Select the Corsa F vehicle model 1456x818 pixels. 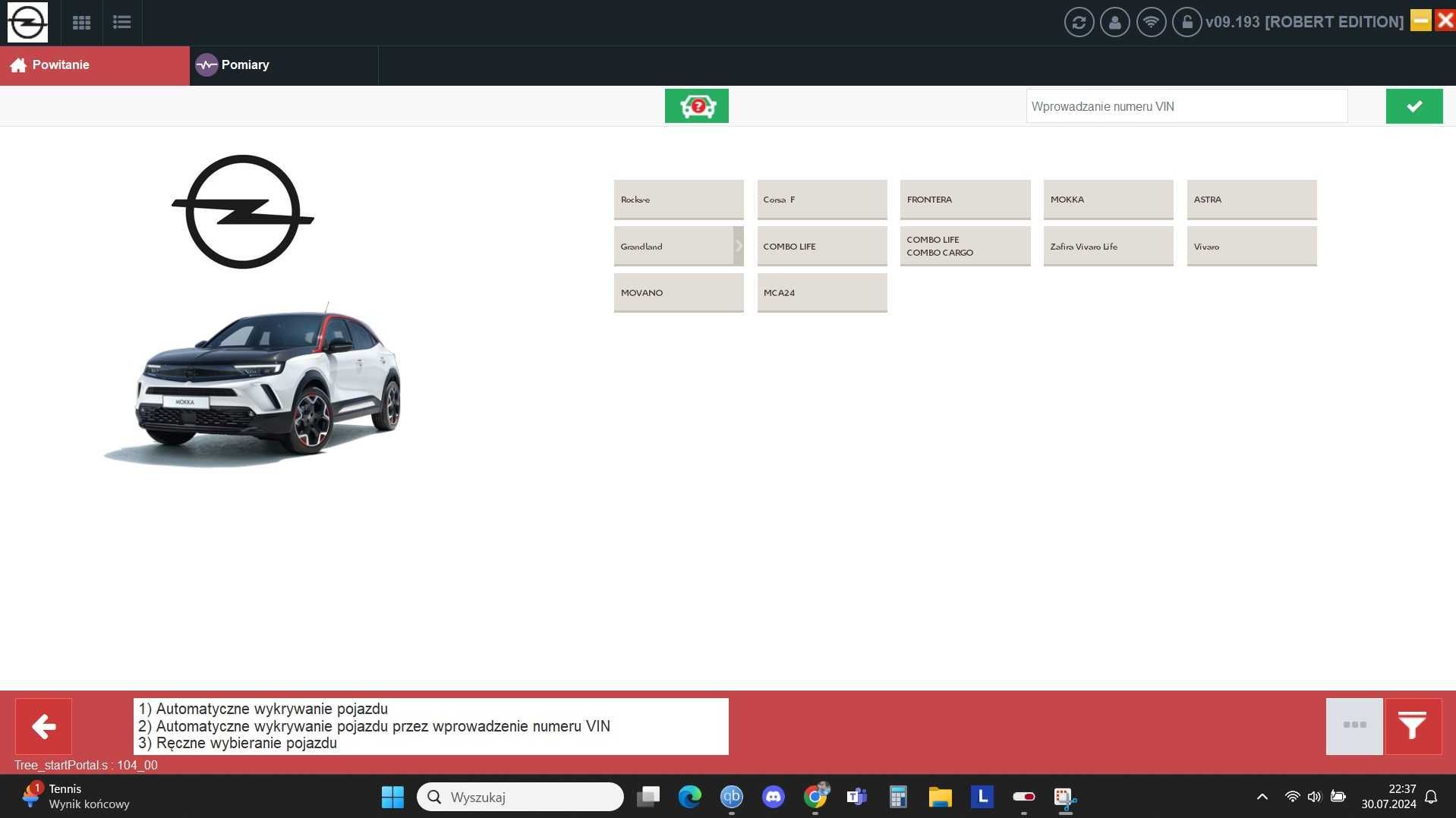pyautogui.click(x=822, y=200)
